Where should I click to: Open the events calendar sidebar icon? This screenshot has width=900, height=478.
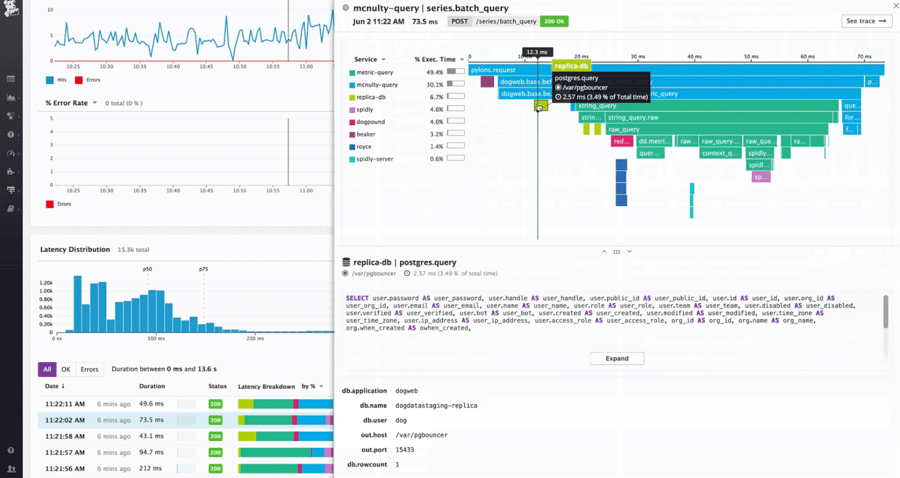click(11, 79)
